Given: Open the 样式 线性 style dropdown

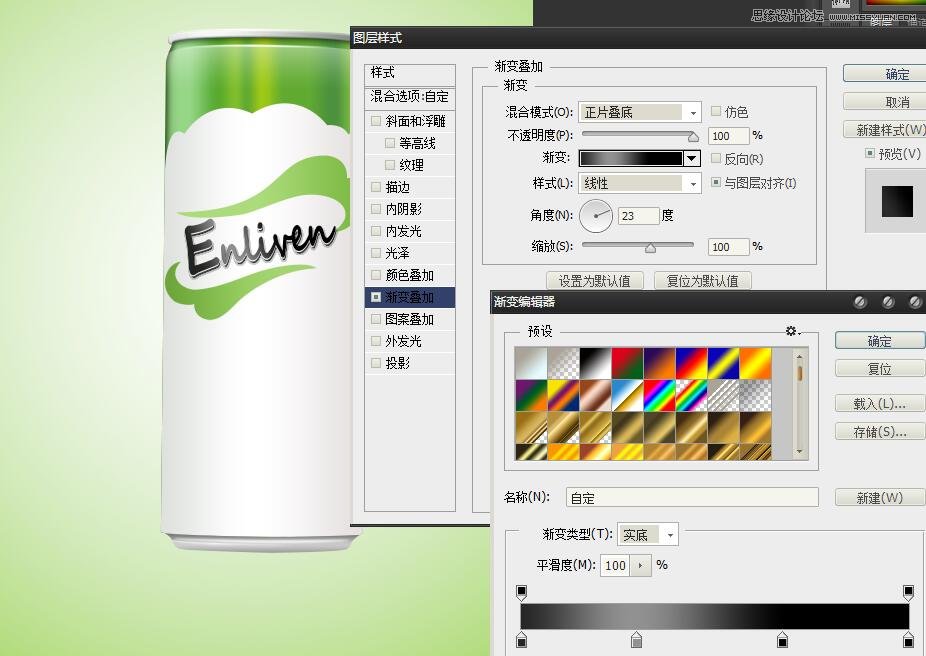Looking at the screenshot, I should 640,184.
